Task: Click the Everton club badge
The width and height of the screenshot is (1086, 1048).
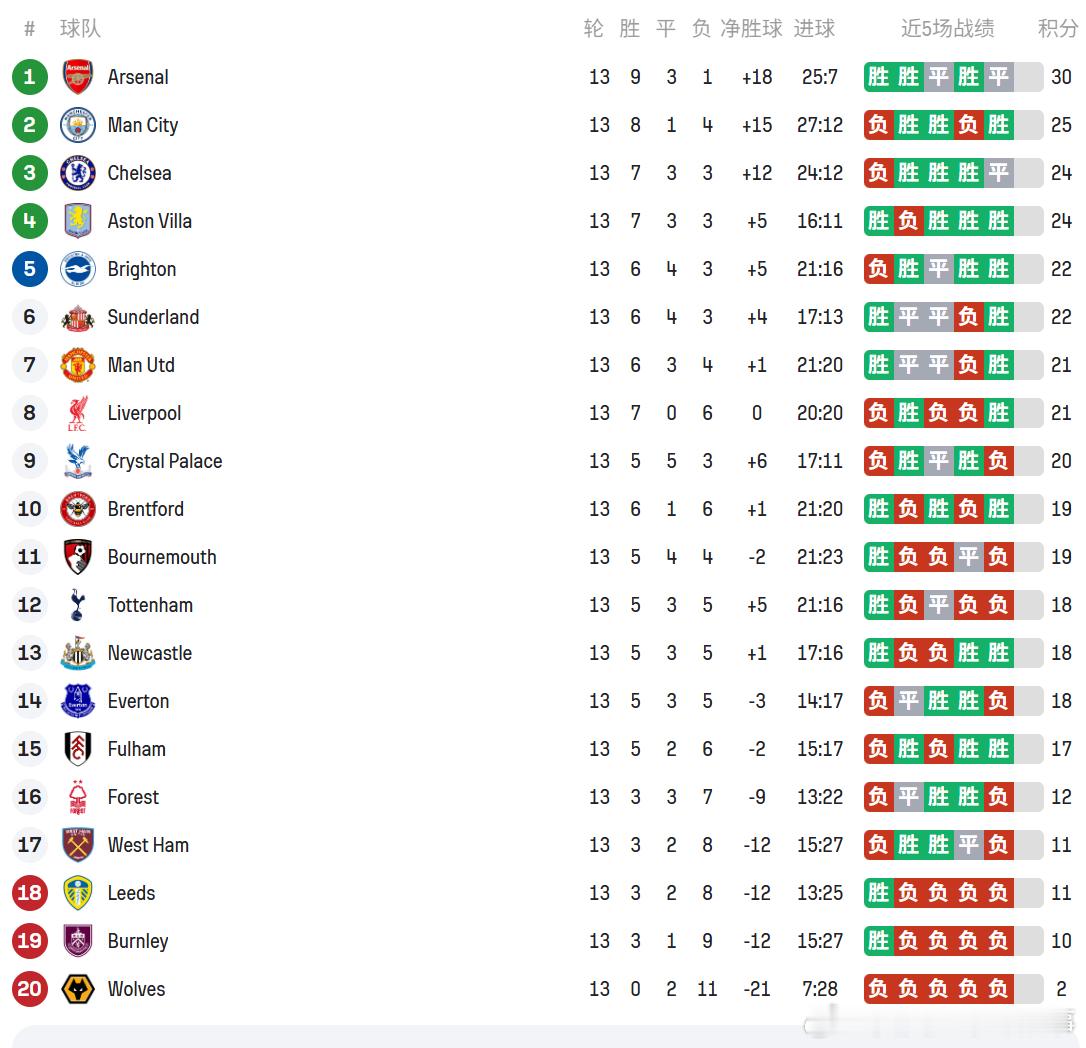Action: (x=78, y=701)
